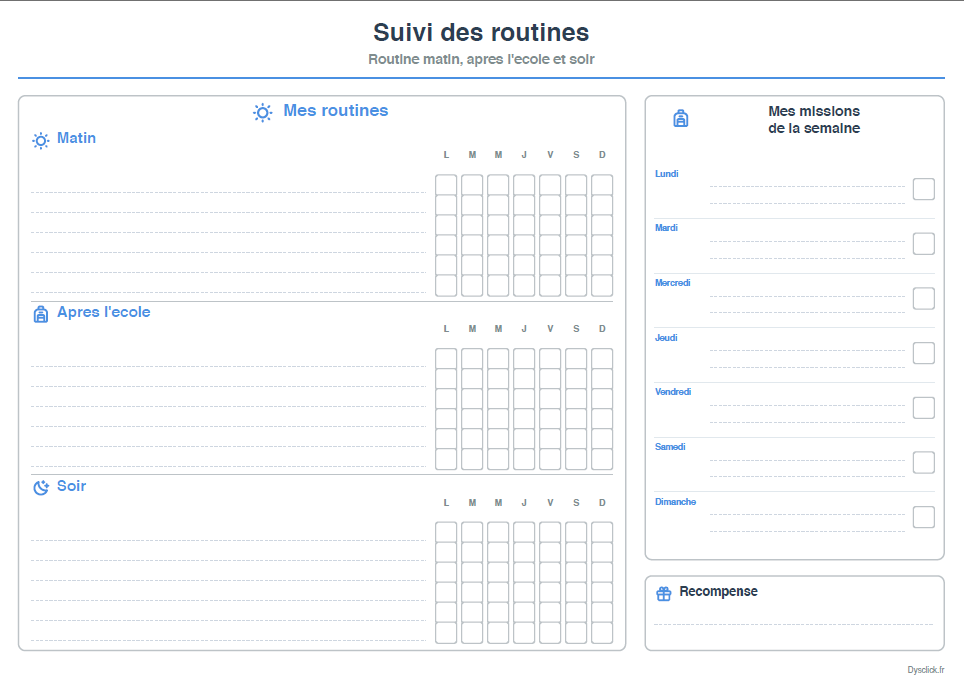Mark the Vendredi mission checkbox

click(x=923, y=408)
